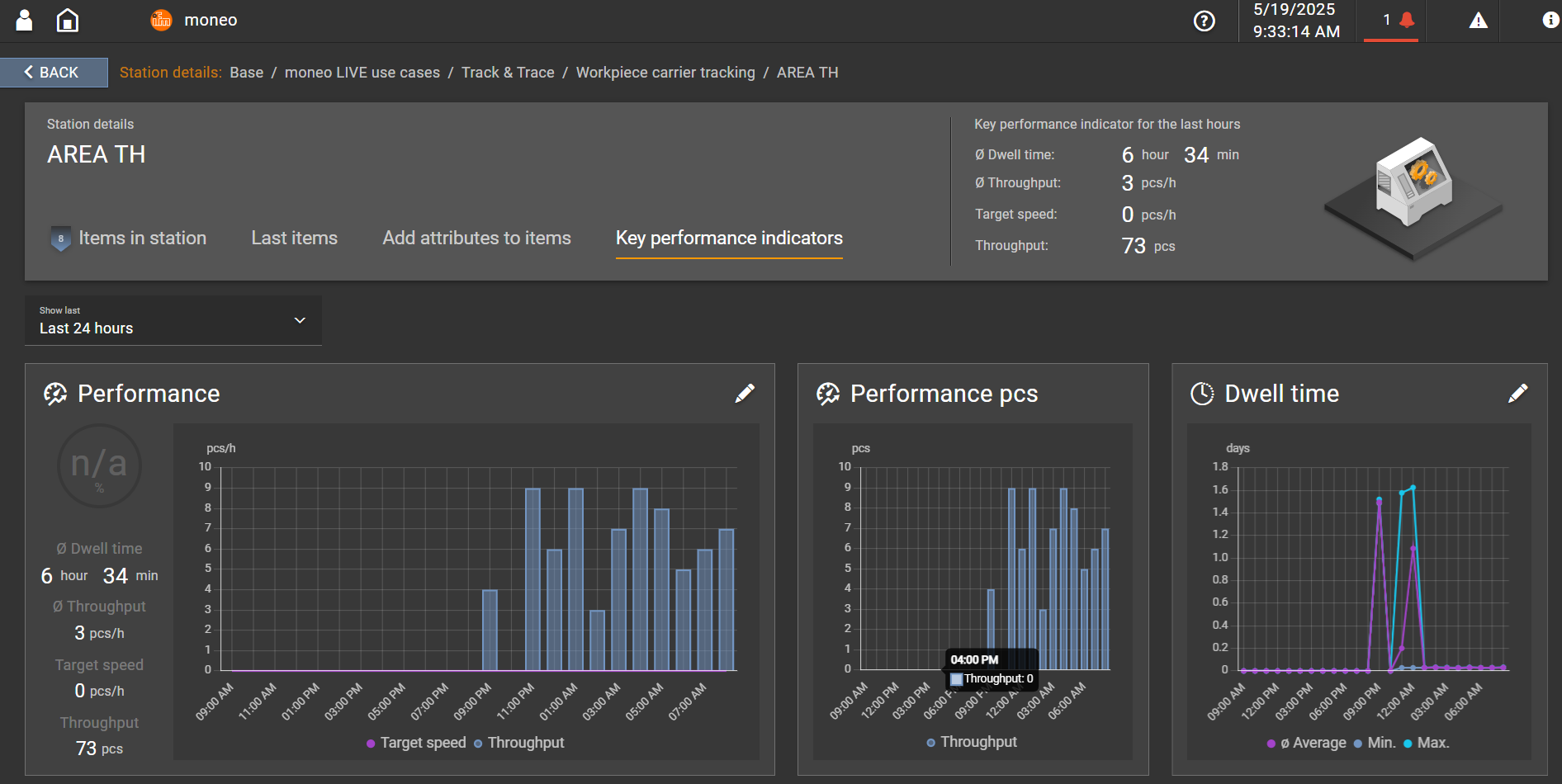Screen dimensions: 1562x784
Task: Go to the home icon
Action: pyautogui.click(x=68, y=20)
